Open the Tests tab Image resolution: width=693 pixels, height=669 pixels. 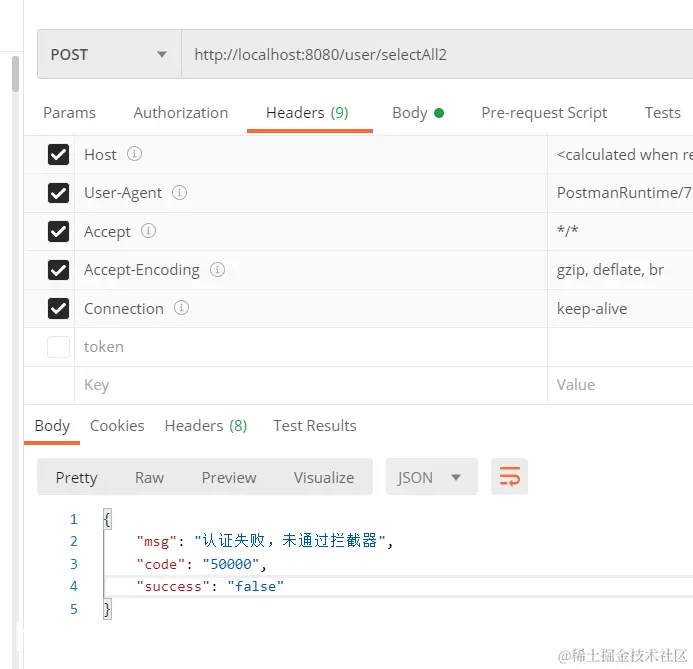pos(663,113)
